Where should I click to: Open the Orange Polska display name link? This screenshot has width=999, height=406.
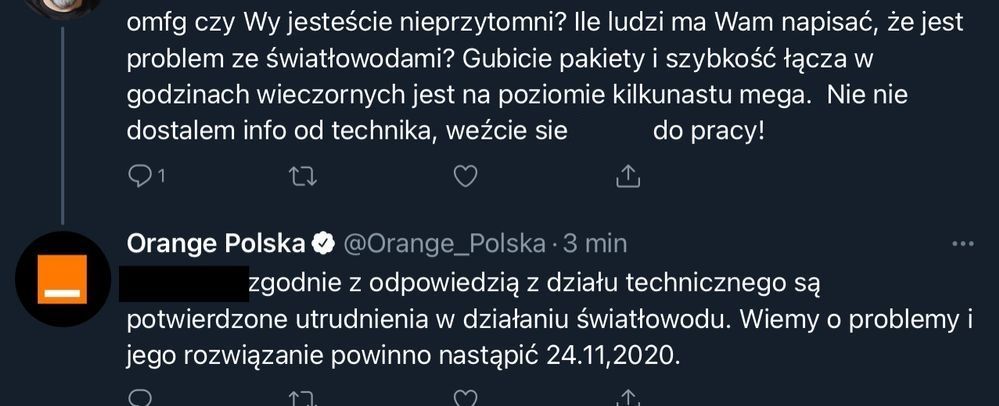pos(216,243)
